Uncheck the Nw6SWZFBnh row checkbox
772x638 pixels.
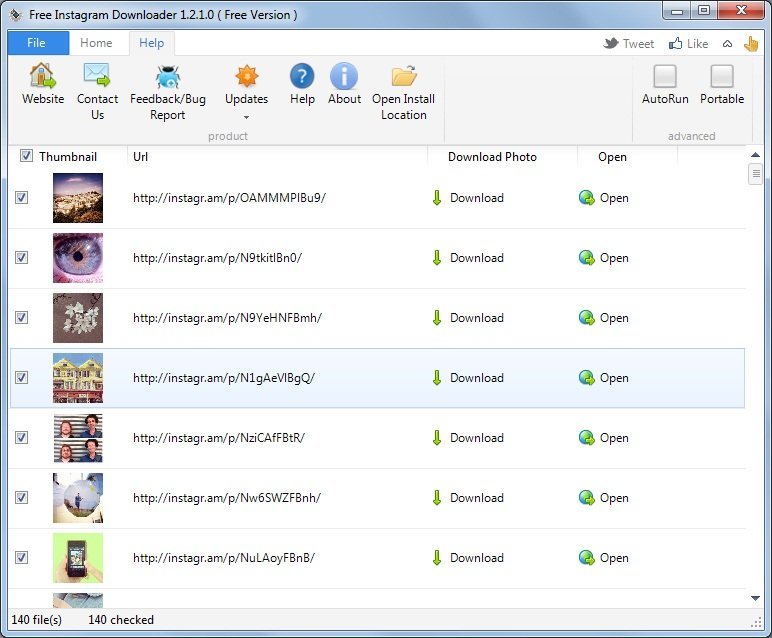click(x=21, y=498)
